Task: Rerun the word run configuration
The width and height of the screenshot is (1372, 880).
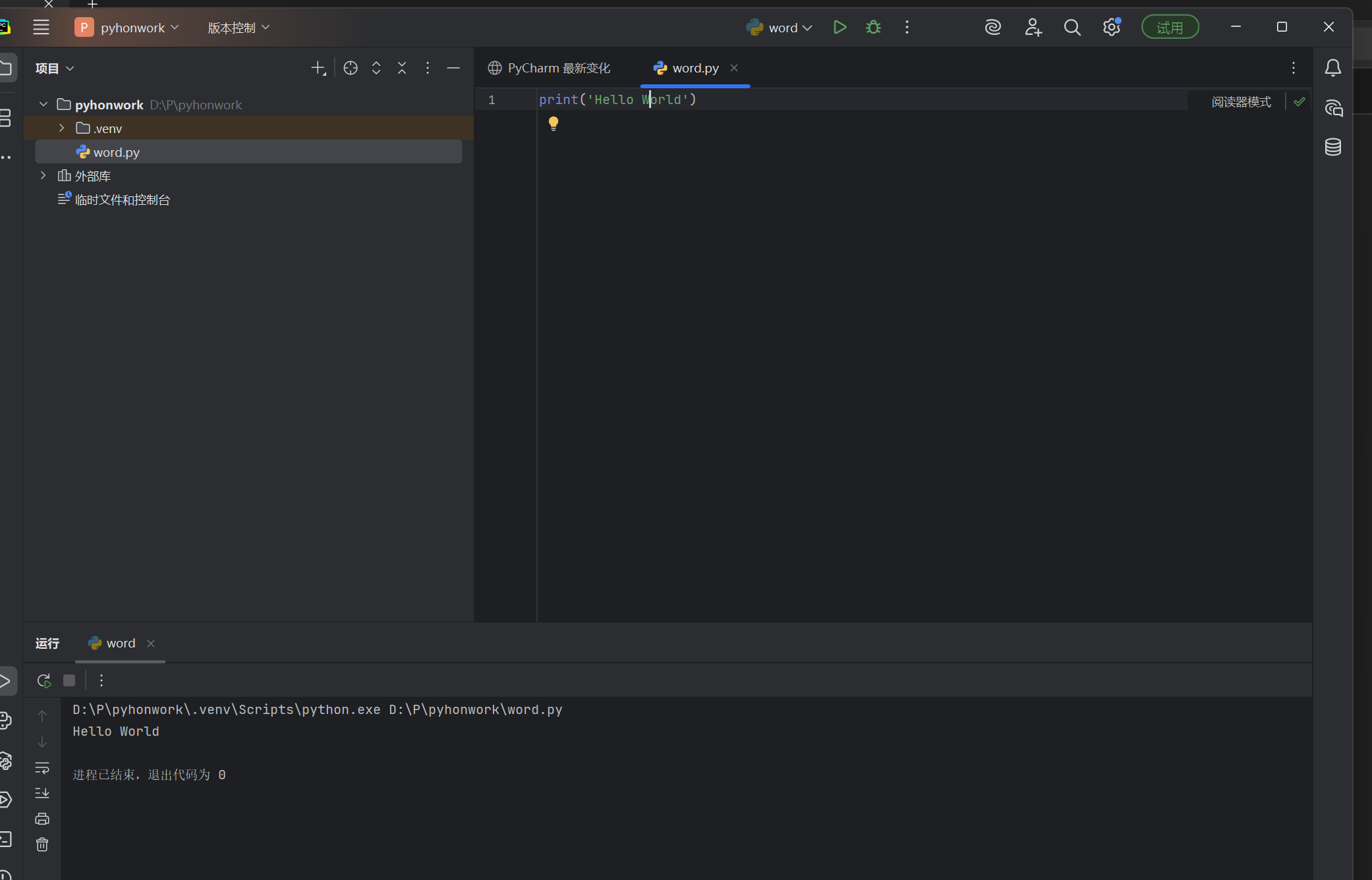Action: (x=43, y=680)
